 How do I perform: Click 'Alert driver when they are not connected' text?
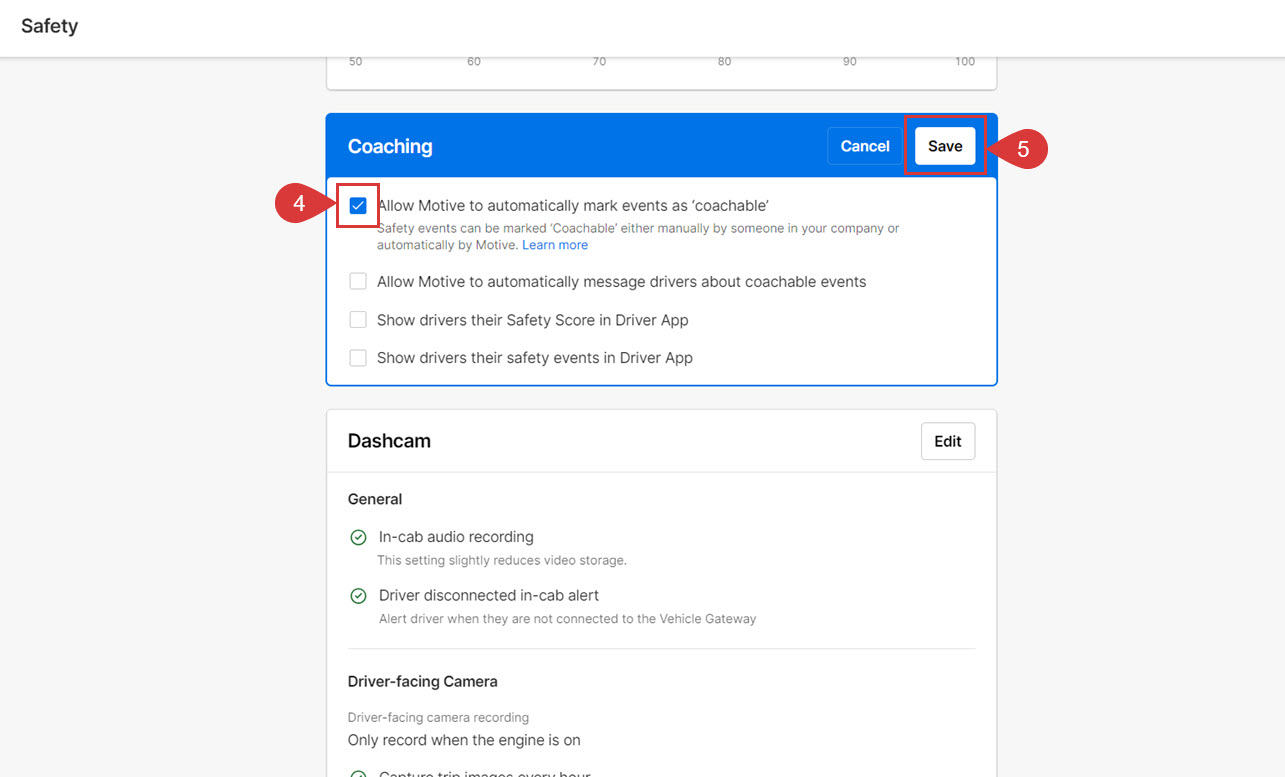click(x=567, y=619)
